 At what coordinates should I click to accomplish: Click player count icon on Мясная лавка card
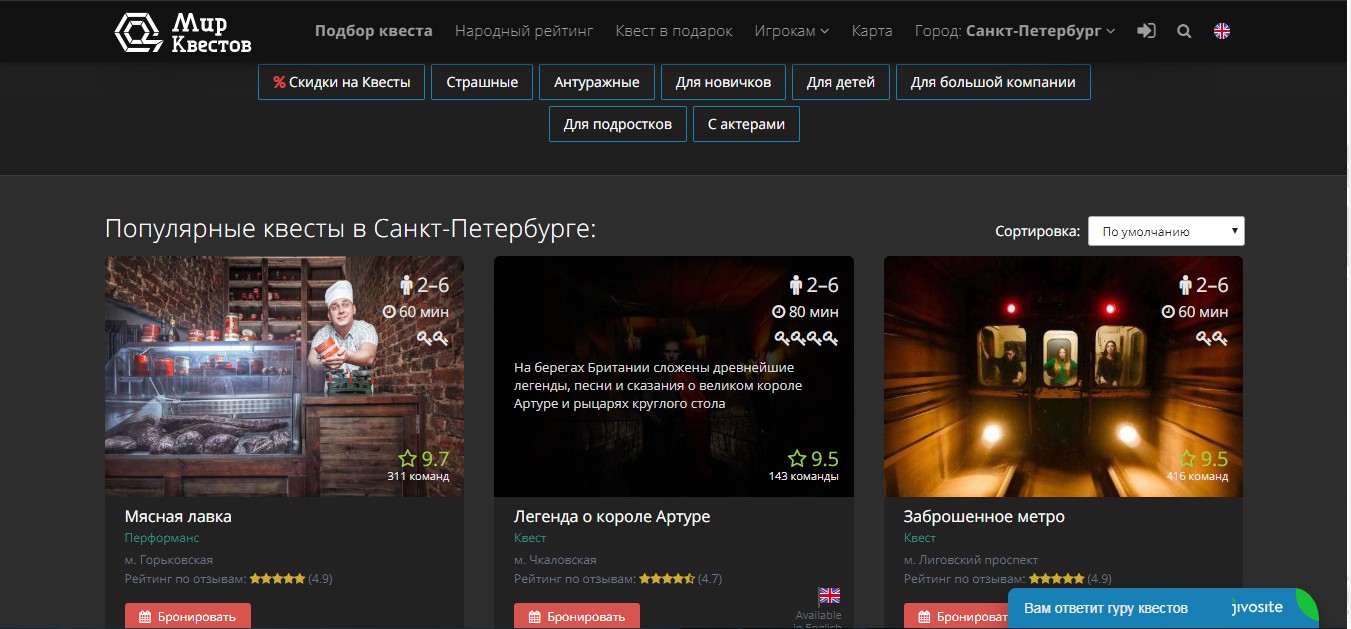[407, 285]
